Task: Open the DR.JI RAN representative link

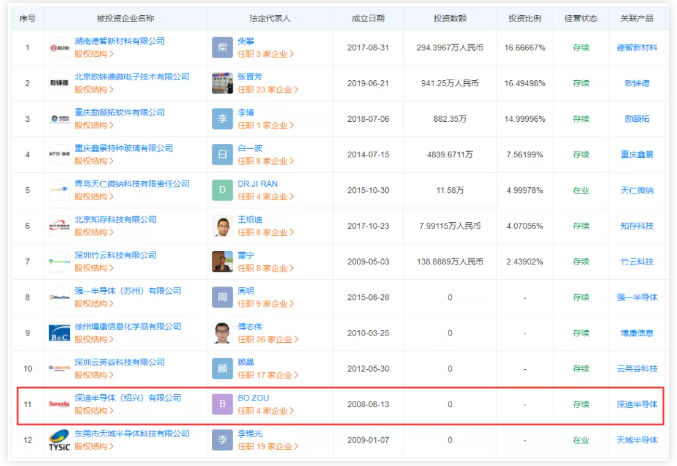Action: (258, 184)
